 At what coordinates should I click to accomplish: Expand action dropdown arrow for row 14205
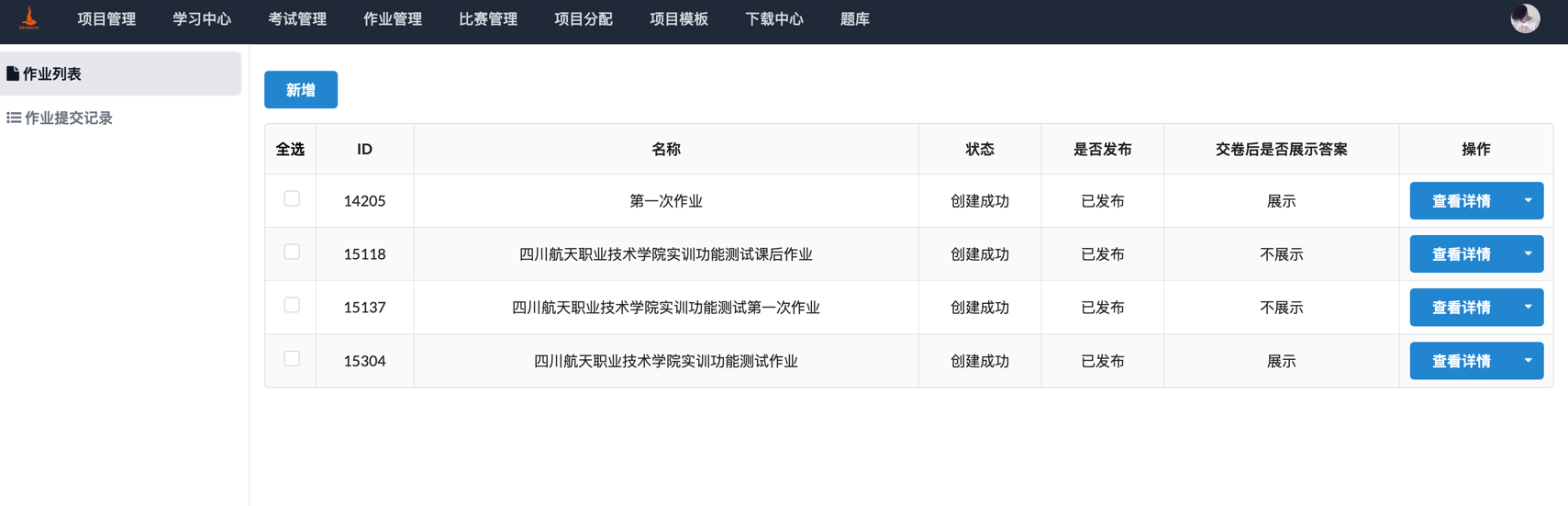coord(1528,200)
